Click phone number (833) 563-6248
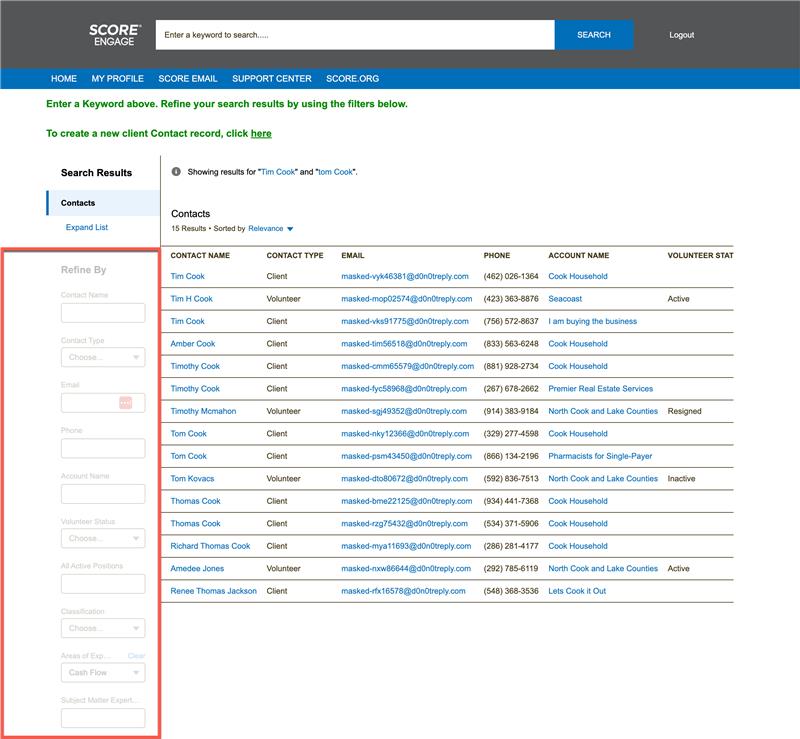800x739 pixels. point(511,343)
